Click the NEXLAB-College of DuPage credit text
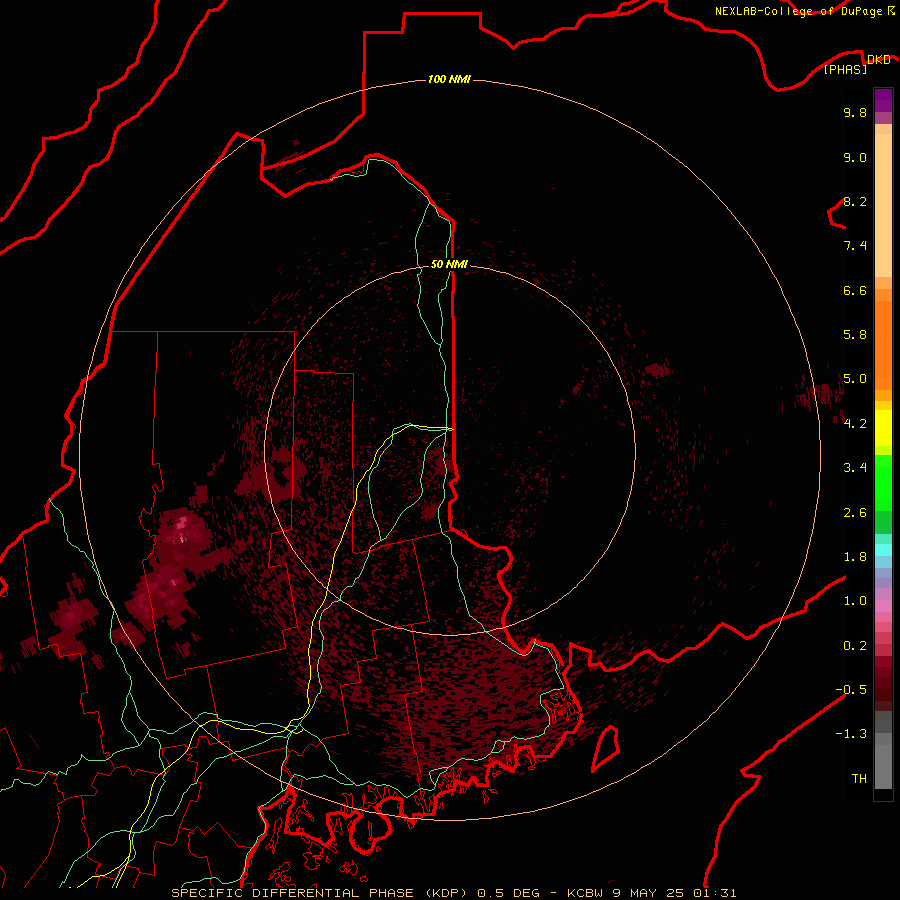This screenshot has width=900, height=900. (x=799, y=11)
